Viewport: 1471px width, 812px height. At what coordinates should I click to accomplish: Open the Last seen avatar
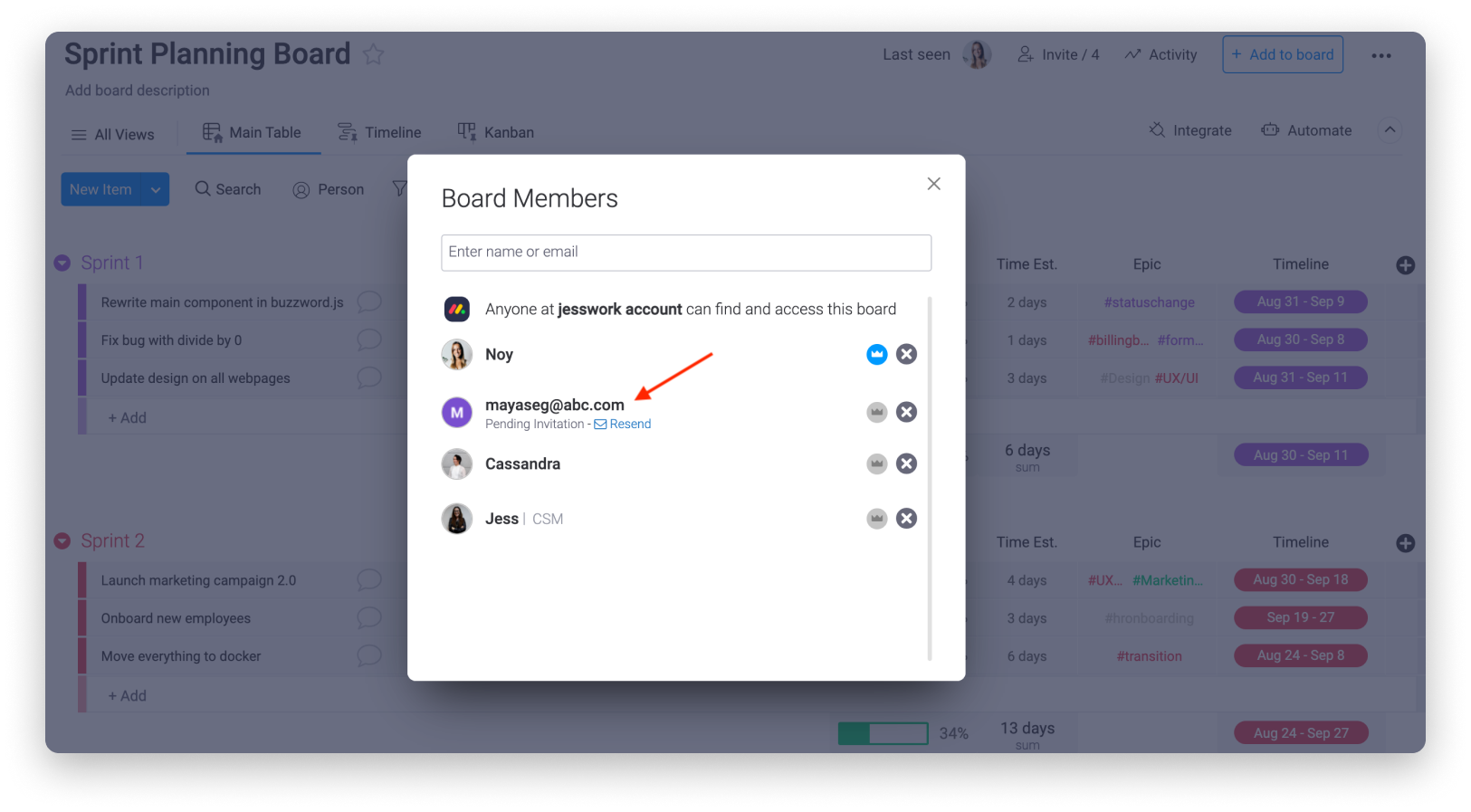[978, 54]
